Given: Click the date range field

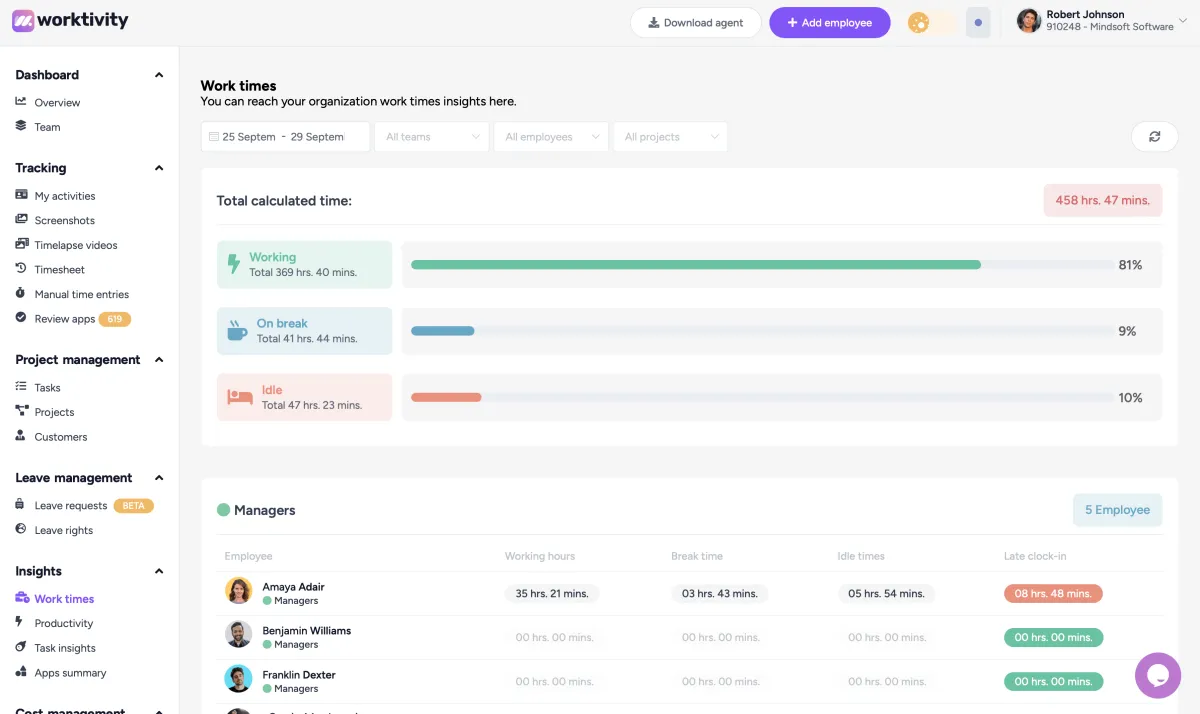Looking at the screenshot, I should point(284,137).
